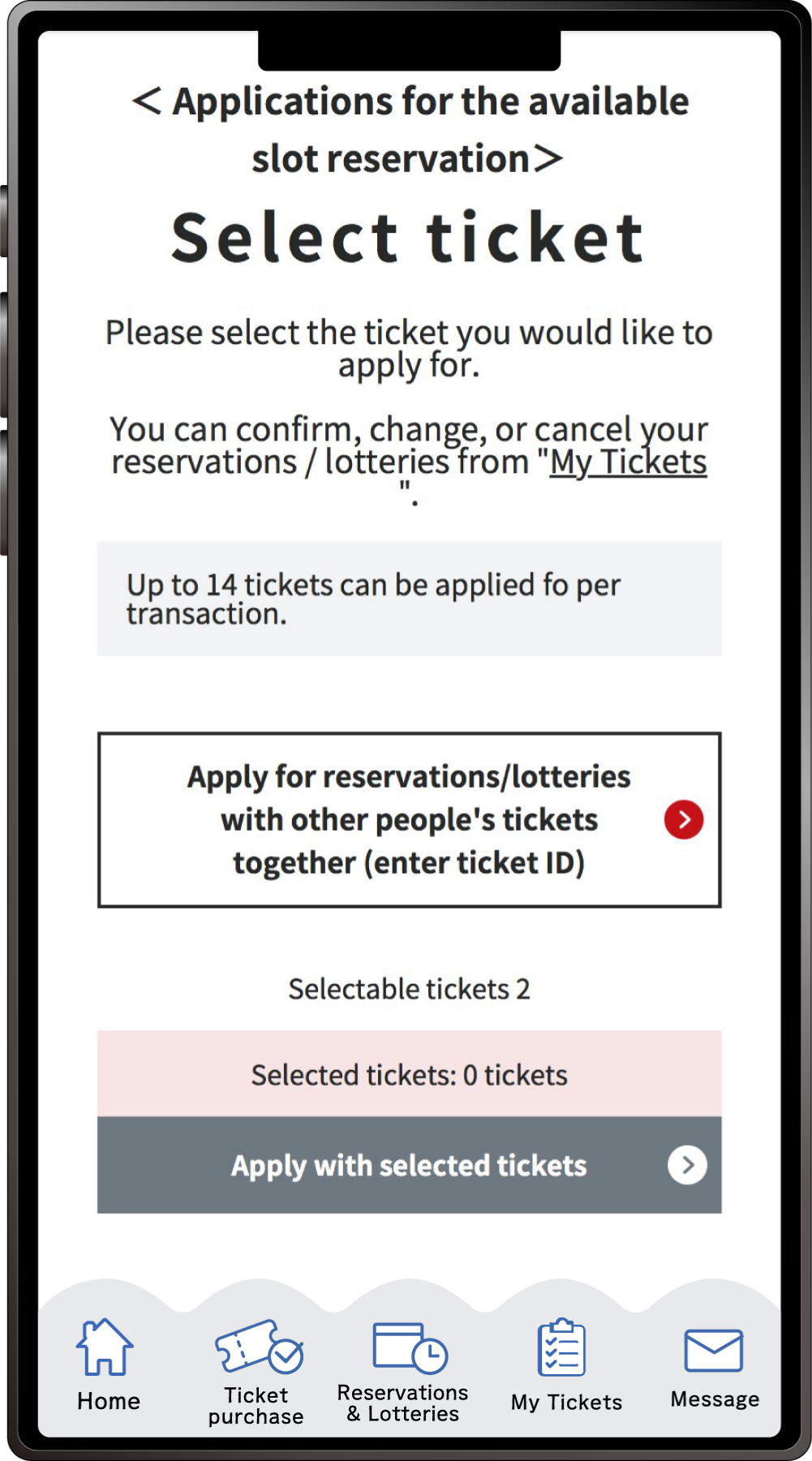The height and width of the screenshot is (1461, 812).
Task: Tap the Reservations & Lotteries card-clock icon
Action: tap(410, 1347)
